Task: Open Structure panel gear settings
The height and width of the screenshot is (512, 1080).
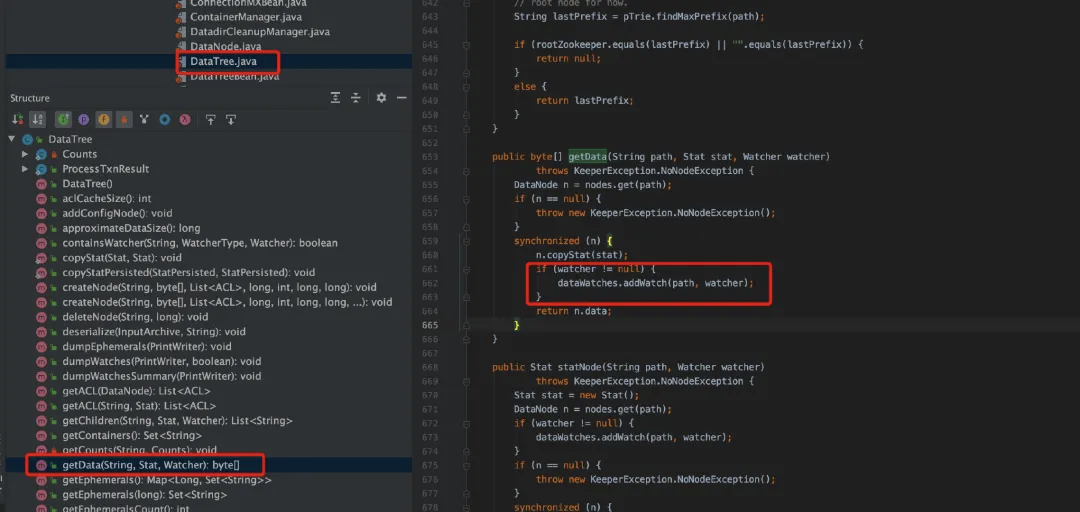Action: point(381,98)
